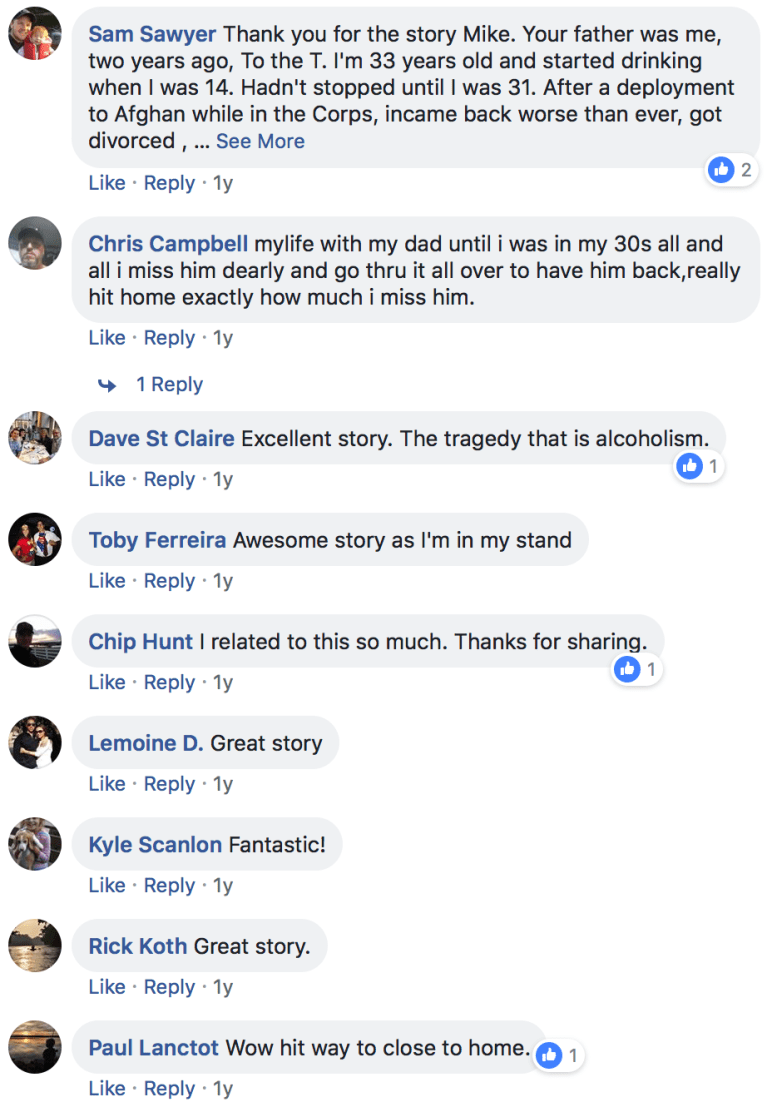The image size is (767, 1107).
Task: Open Chris Campbell's avatar photo
Action: [x=34, y=243]
